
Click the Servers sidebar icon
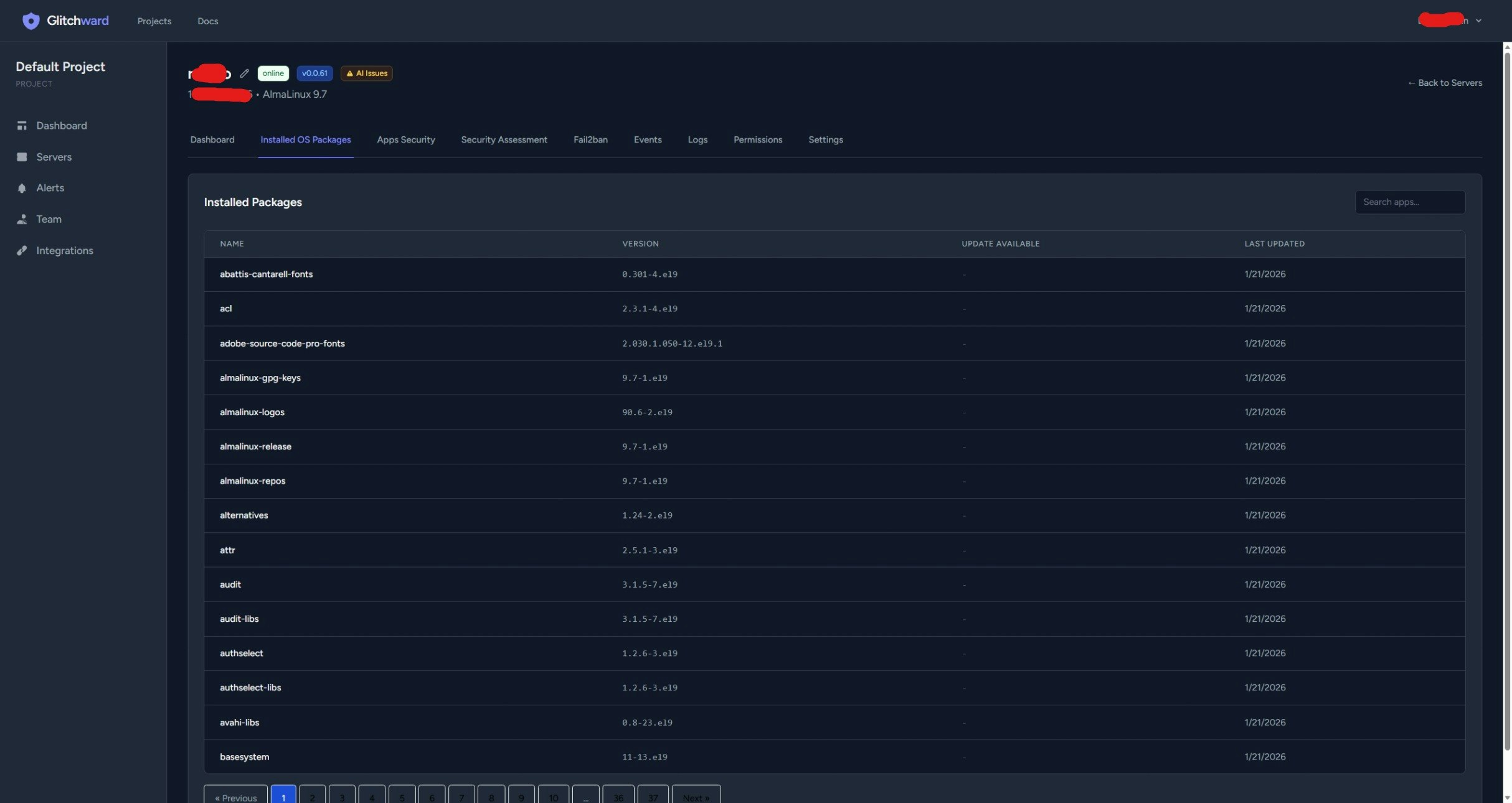[x=22, y=157]
